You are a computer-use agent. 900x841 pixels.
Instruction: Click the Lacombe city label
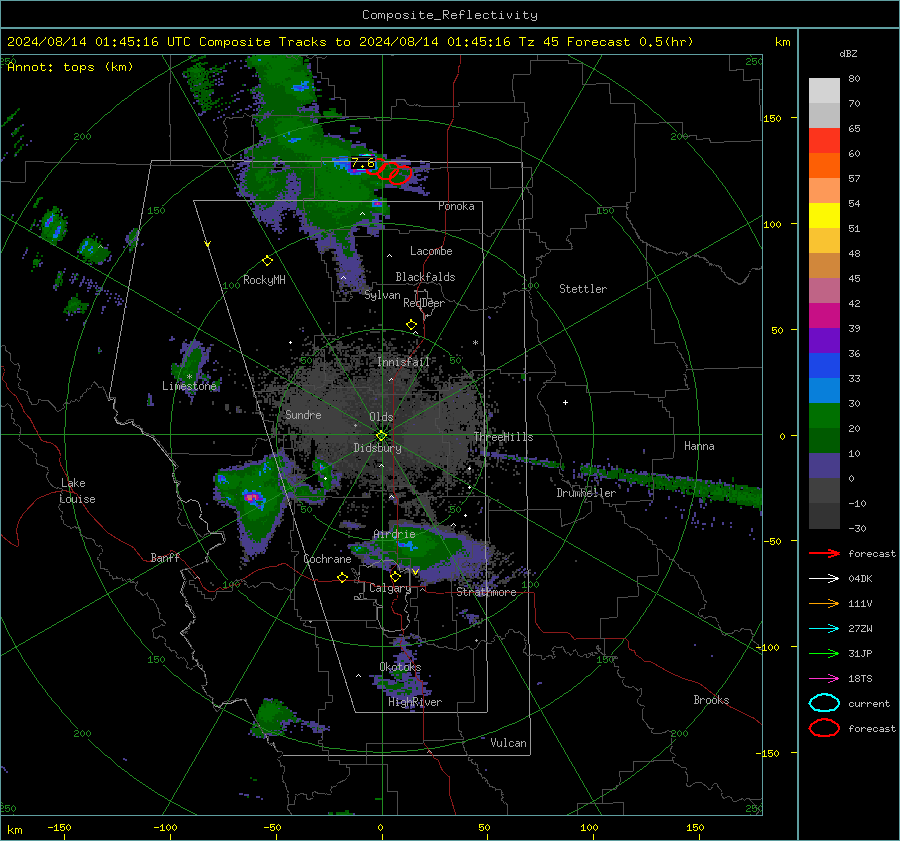pos(431,251)
